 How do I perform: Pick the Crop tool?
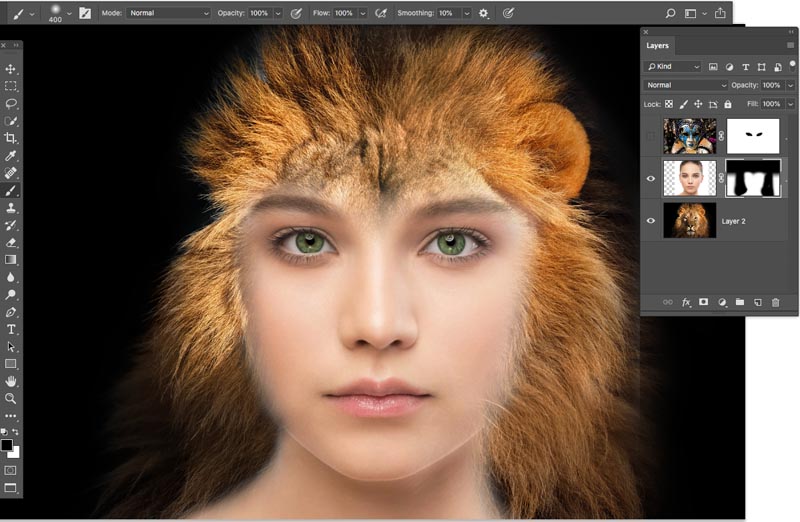(x=11, y=138)
